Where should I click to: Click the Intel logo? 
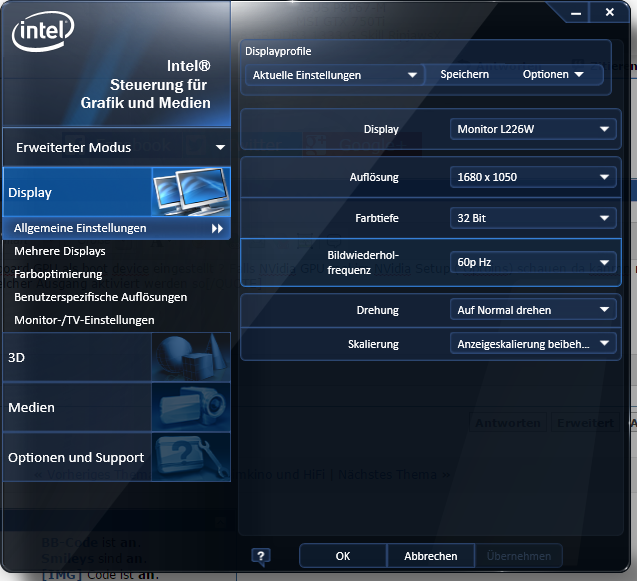pyautogui.click(x=43, y=31)
